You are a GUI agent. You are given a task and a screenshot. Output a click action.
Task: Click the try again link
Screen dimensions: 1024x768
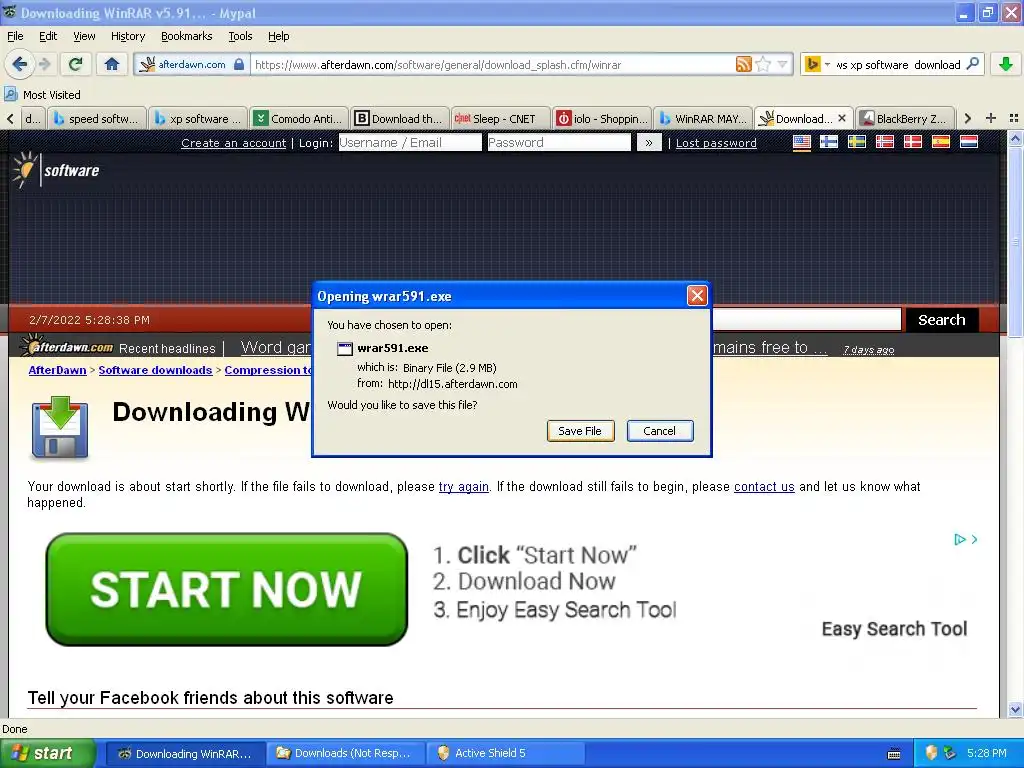[x=464, y=487]
